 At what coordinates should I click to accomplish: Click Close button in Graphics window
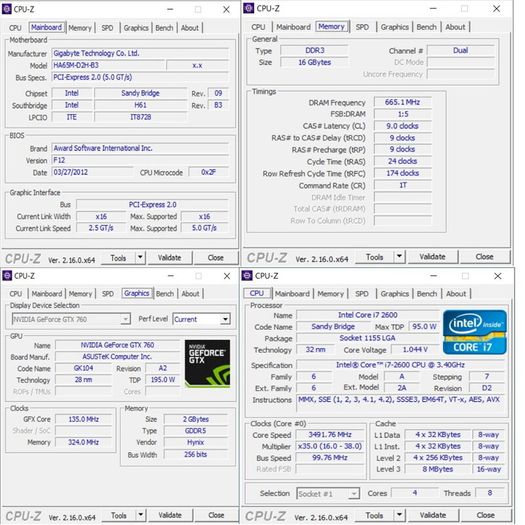point(216,515)
